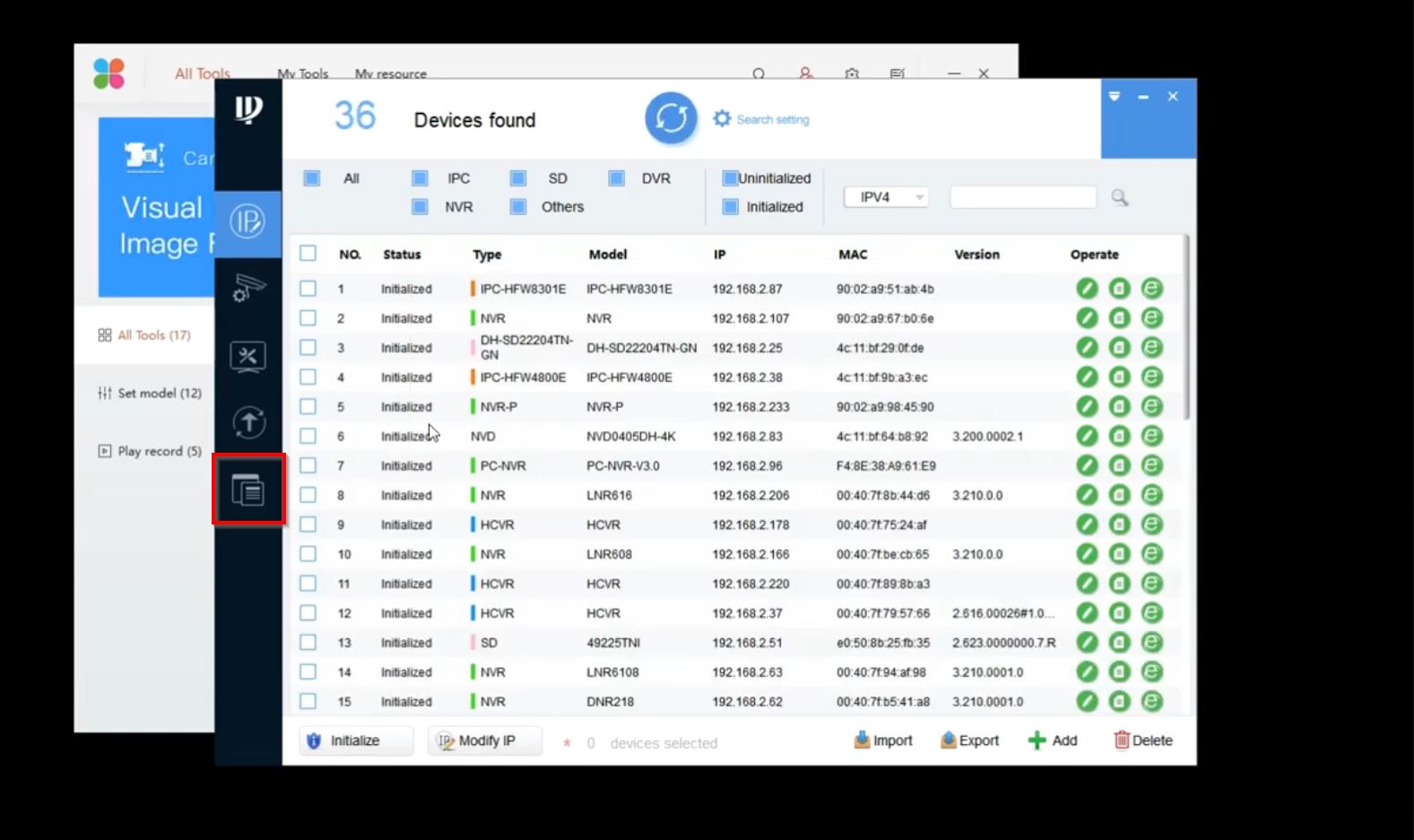Select Set model (12) category
Screen dimensions: 1414x840
pyautogui.click(x=150, y=393)
